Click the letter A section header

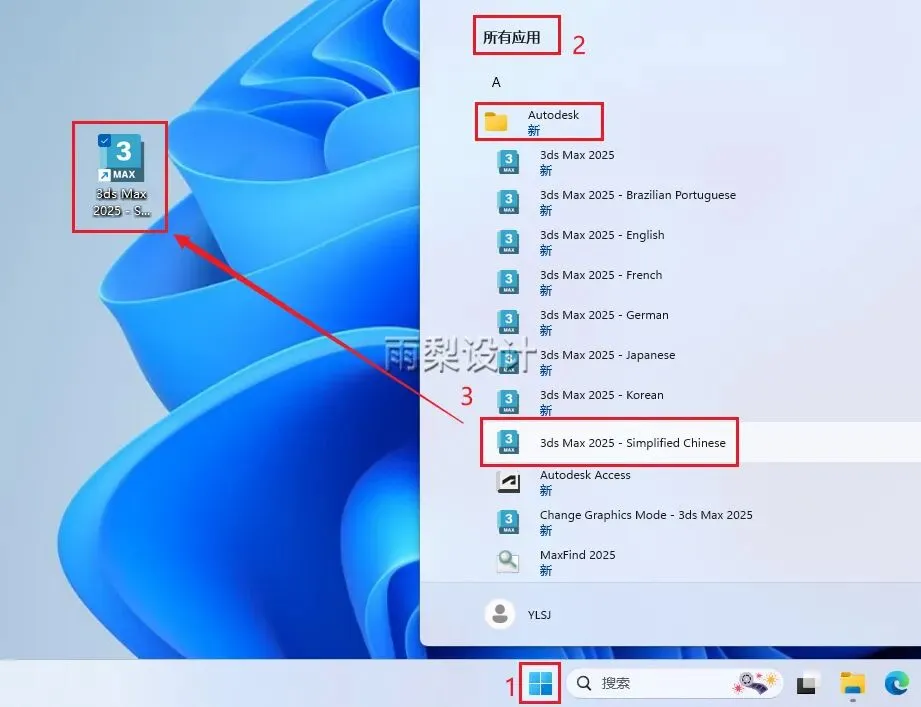point(496,82)
